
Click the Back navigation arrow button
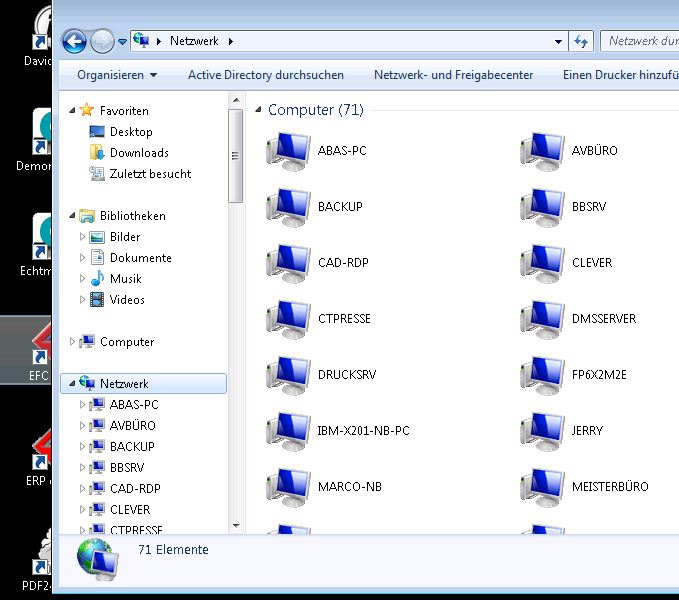click(x=74, y=42)
